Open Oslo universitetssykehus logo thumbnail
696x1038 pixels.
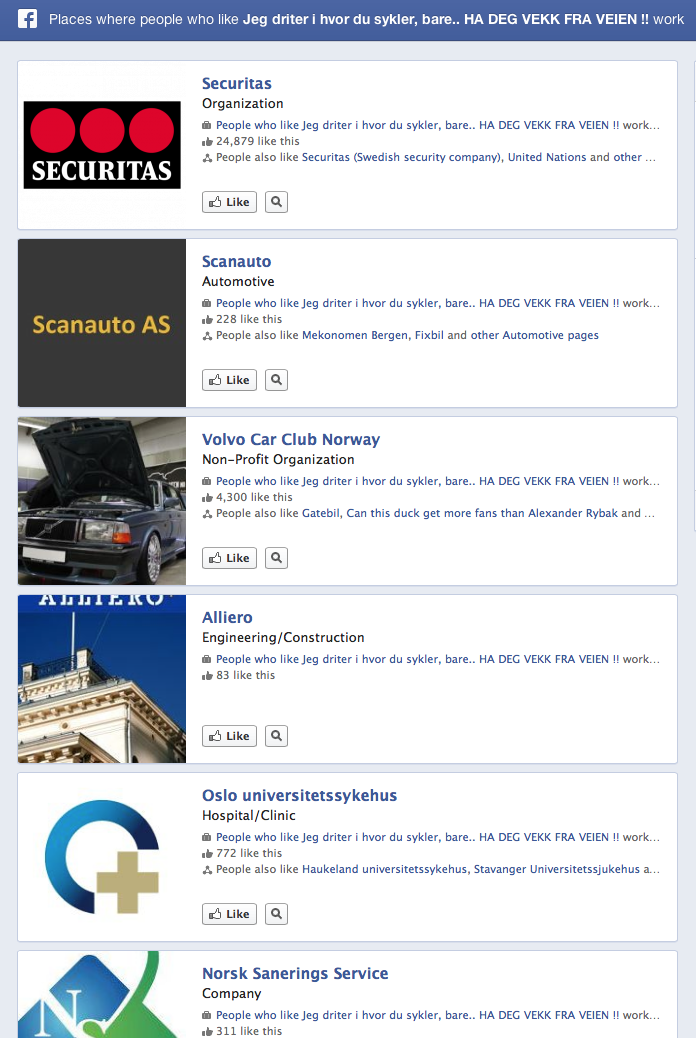pos(102,857)
